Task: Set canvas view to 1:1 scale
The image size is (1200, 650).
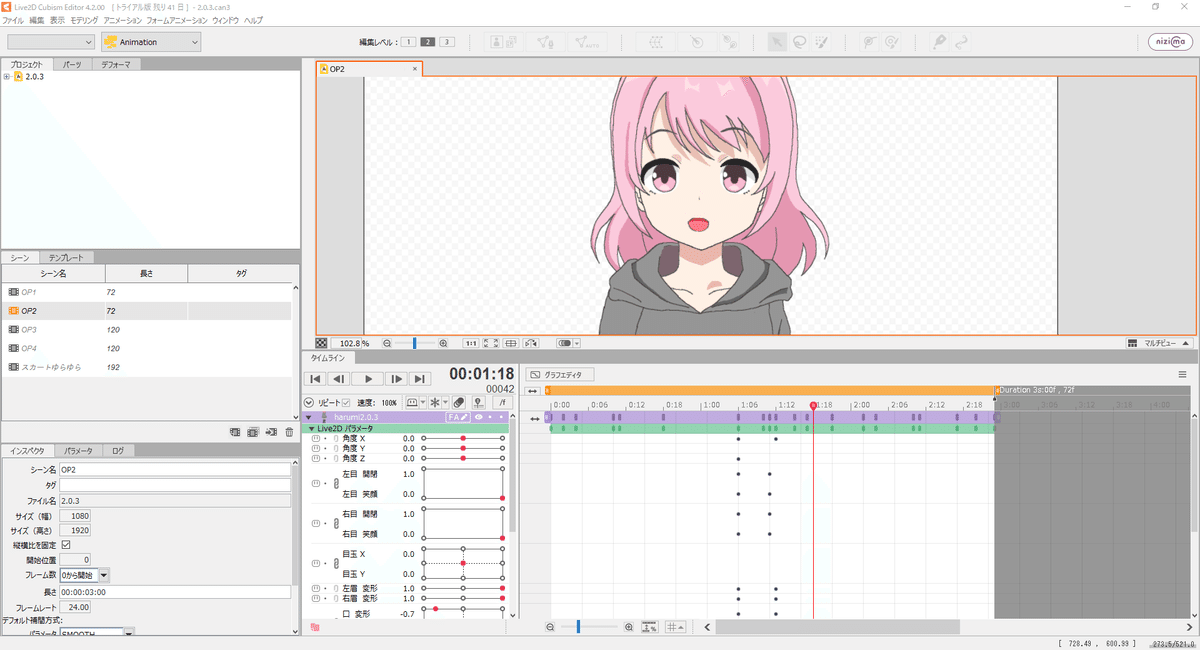Action: pyautogui.click(x=471, y=343)
